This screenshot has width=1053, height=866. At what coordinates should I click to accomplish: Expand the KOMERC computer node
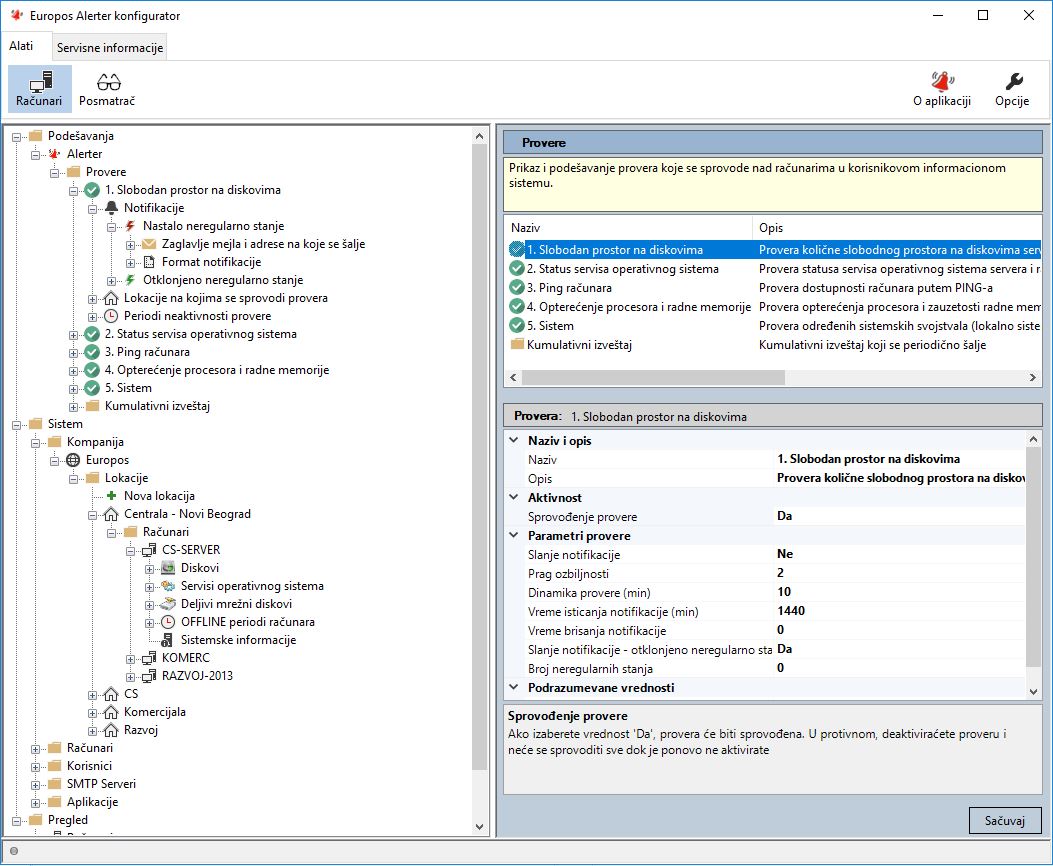130,659
